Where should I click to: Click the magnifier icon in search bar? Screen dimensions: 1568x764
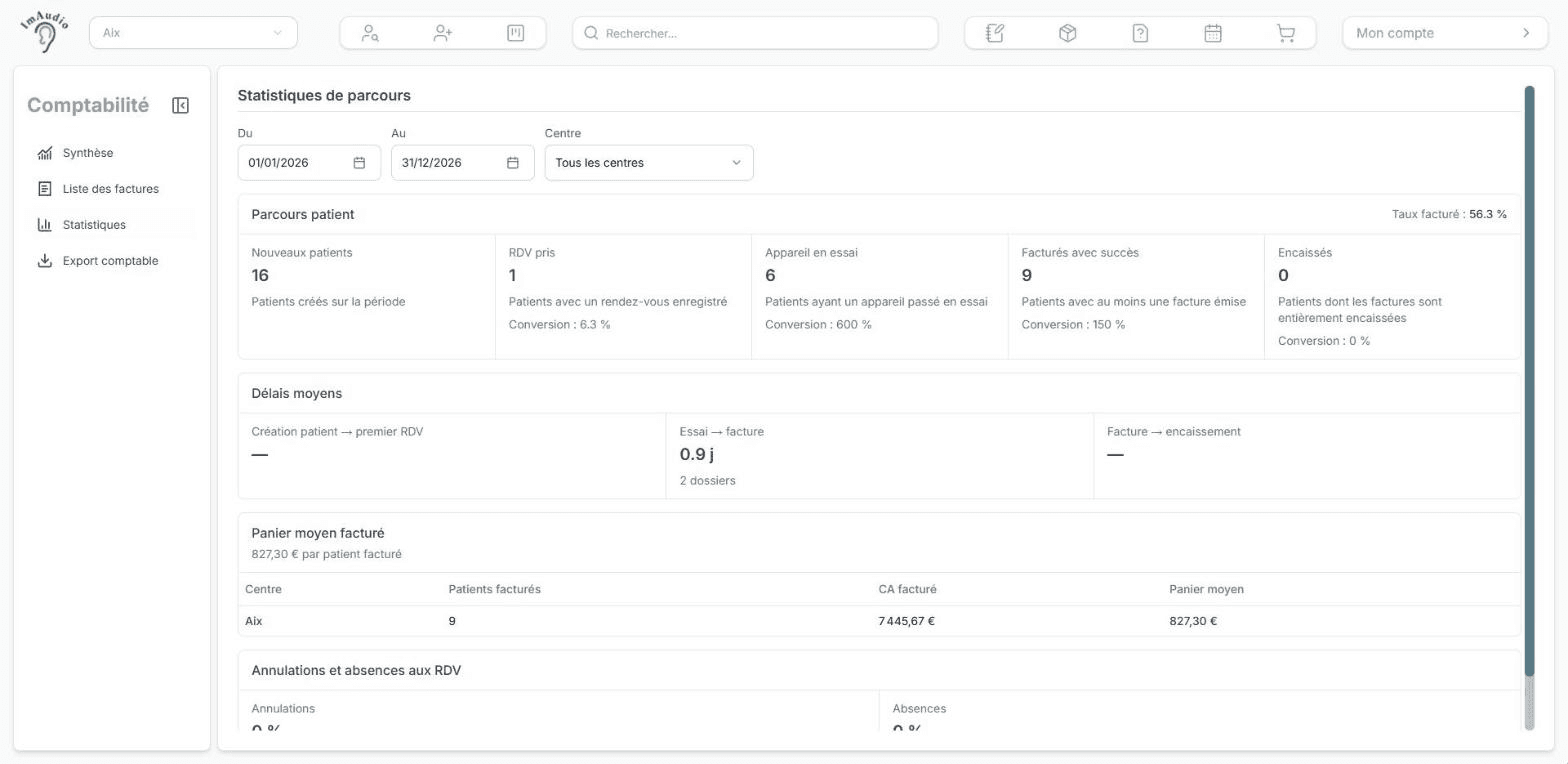tap(591, 33)
